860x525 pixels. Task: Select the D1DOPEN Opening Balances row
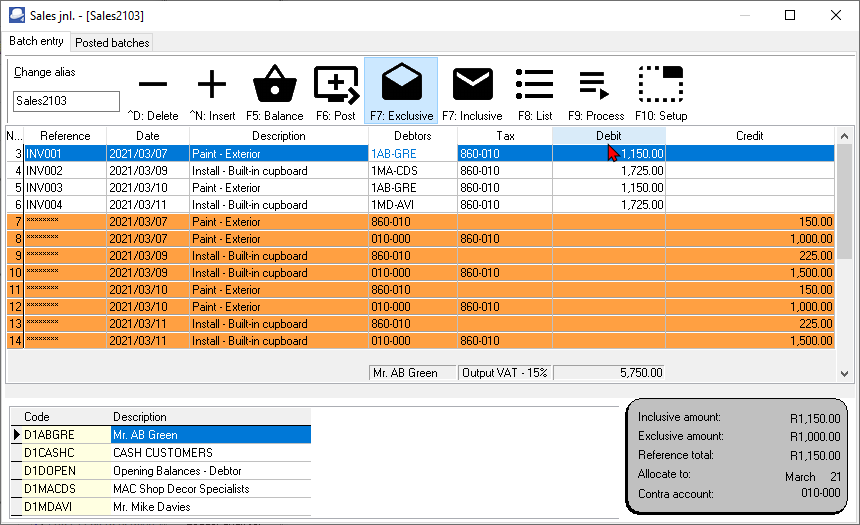pyautogui.click(x=161, y=471)
